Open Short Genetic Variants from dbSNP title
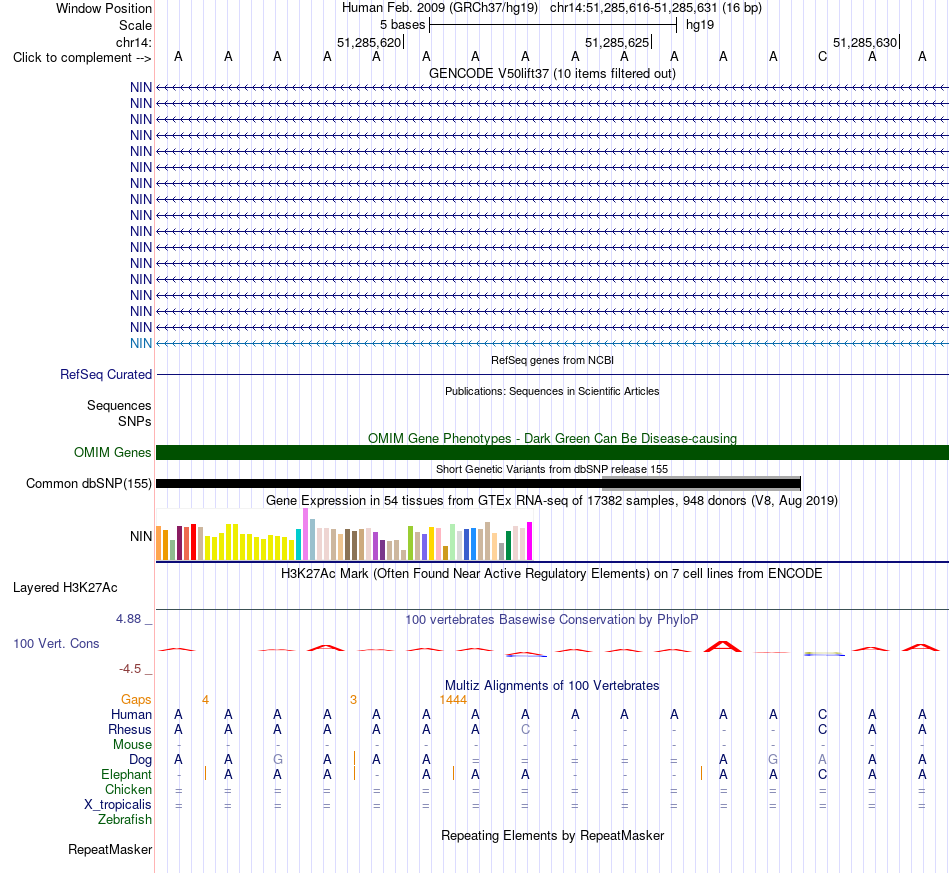Image resolution: width=950 pixels, height=873 pixels. coord(552,469)
